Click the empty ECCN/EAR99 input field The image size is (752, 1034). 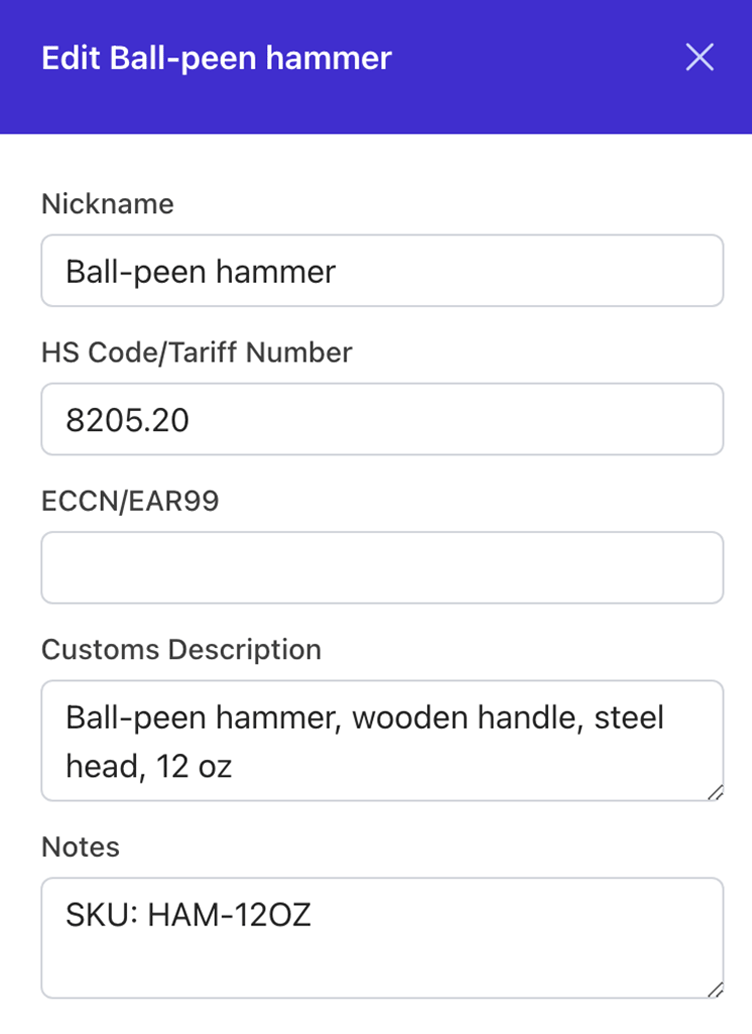click(381, 568)
